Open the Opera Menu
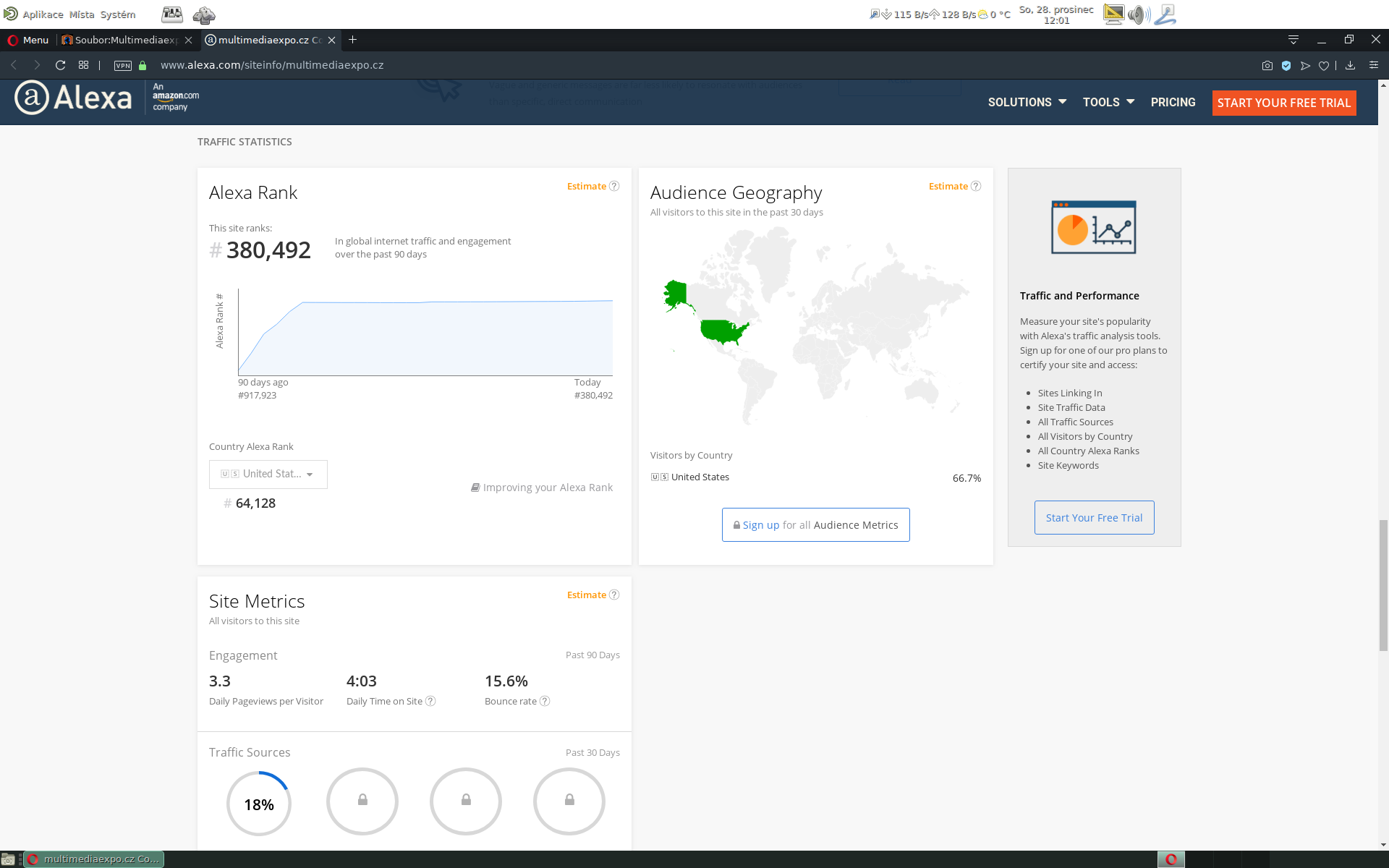This screenshot has width=1389, height=868. coord(28,40)
